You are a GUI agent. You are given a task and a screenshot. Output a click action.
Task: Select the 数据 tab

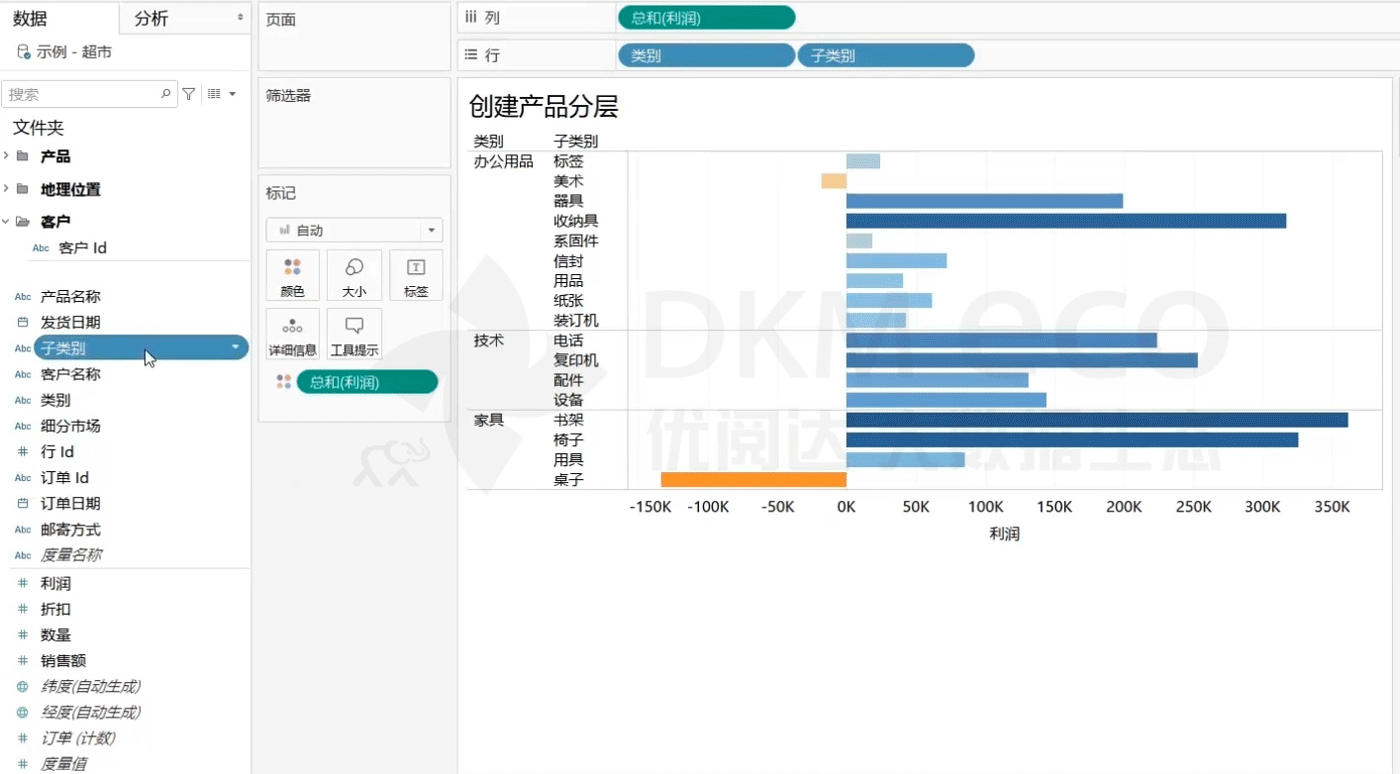pyautogui.click(x=30, y=19)
